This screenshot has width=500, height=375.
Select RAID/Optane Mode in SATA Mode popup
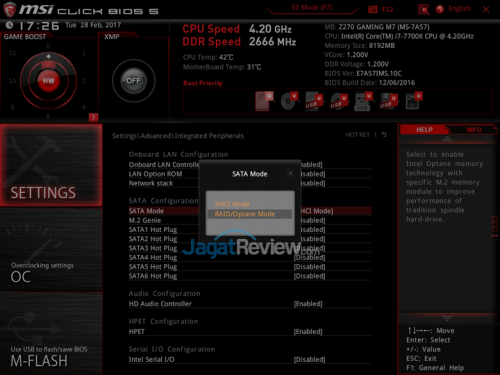click(249, 214)
